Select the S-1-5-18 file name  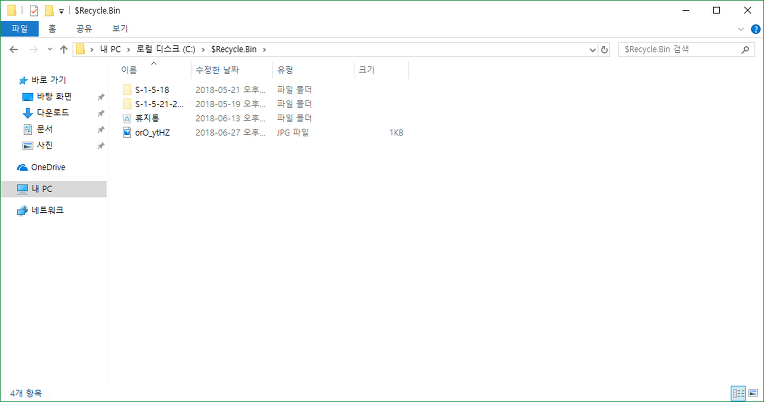(152, 90)
